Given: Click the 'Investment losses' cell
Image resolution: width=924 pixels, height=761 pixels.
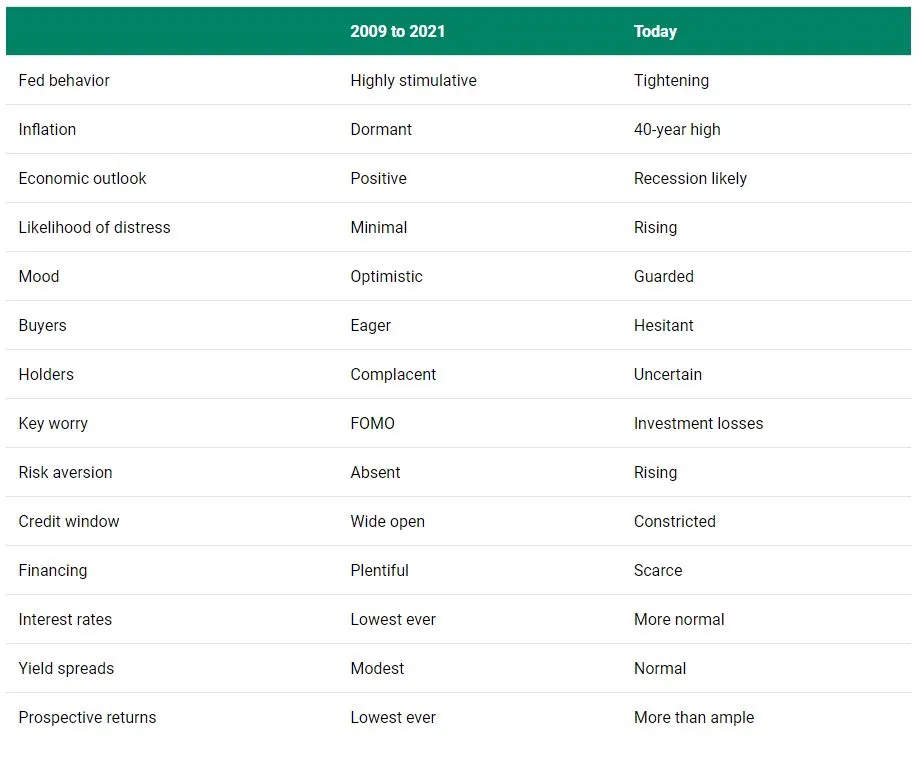Looking at the screenshot, I should click(x=698, y=423).
